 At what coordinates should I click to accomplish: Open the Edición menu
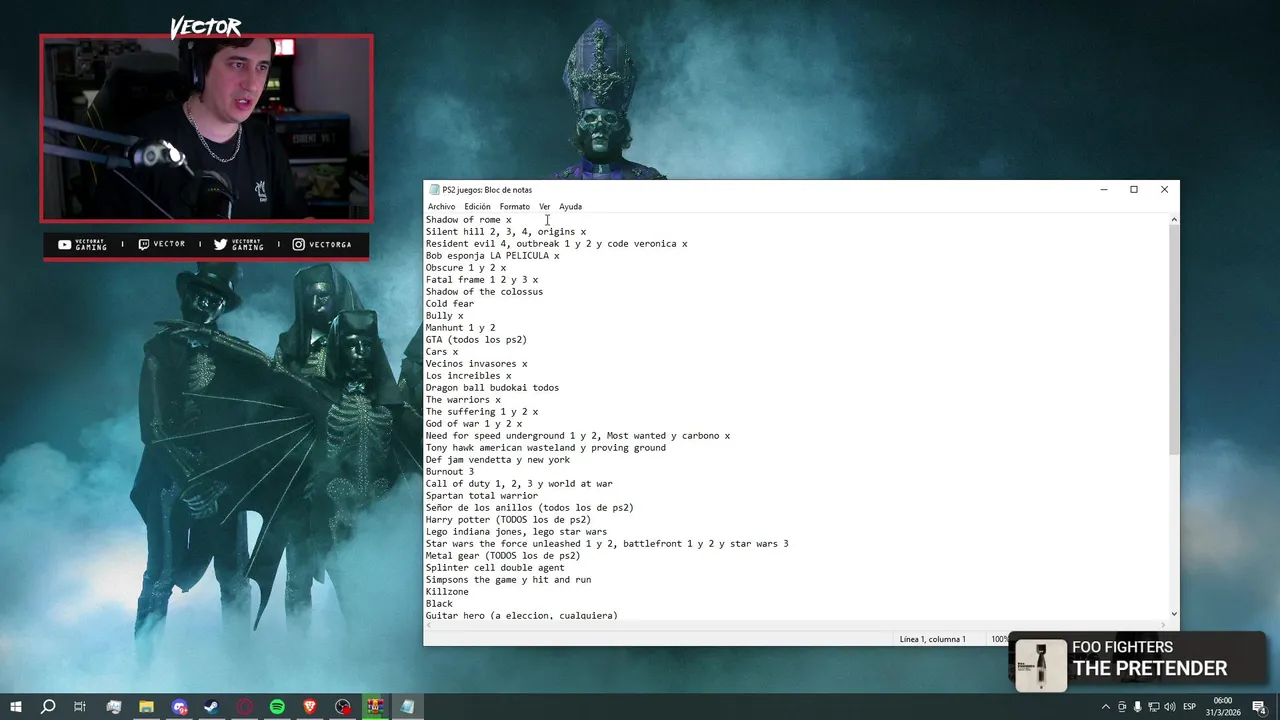click(477, 207)
